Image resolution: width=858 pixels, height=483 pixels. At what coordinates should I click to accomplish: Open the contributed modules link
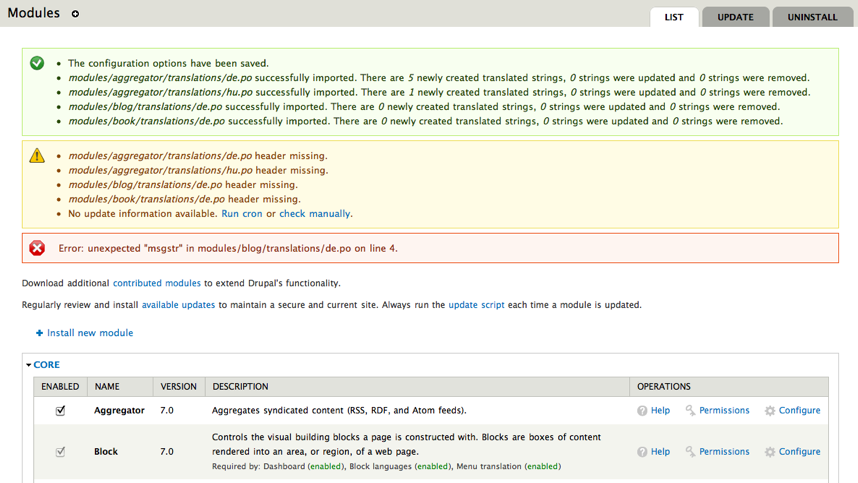coord(157,283)
